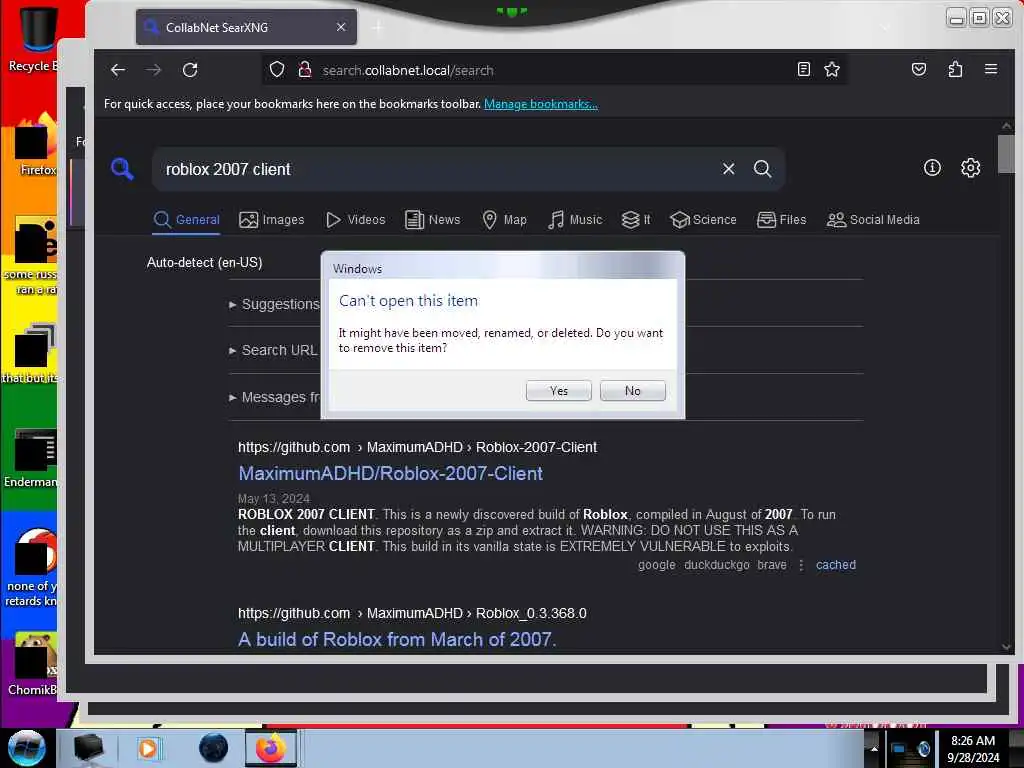This screenshot has width=1024, height=768.
Task: Switch to the Images search tab
Action: coord(272,220)
